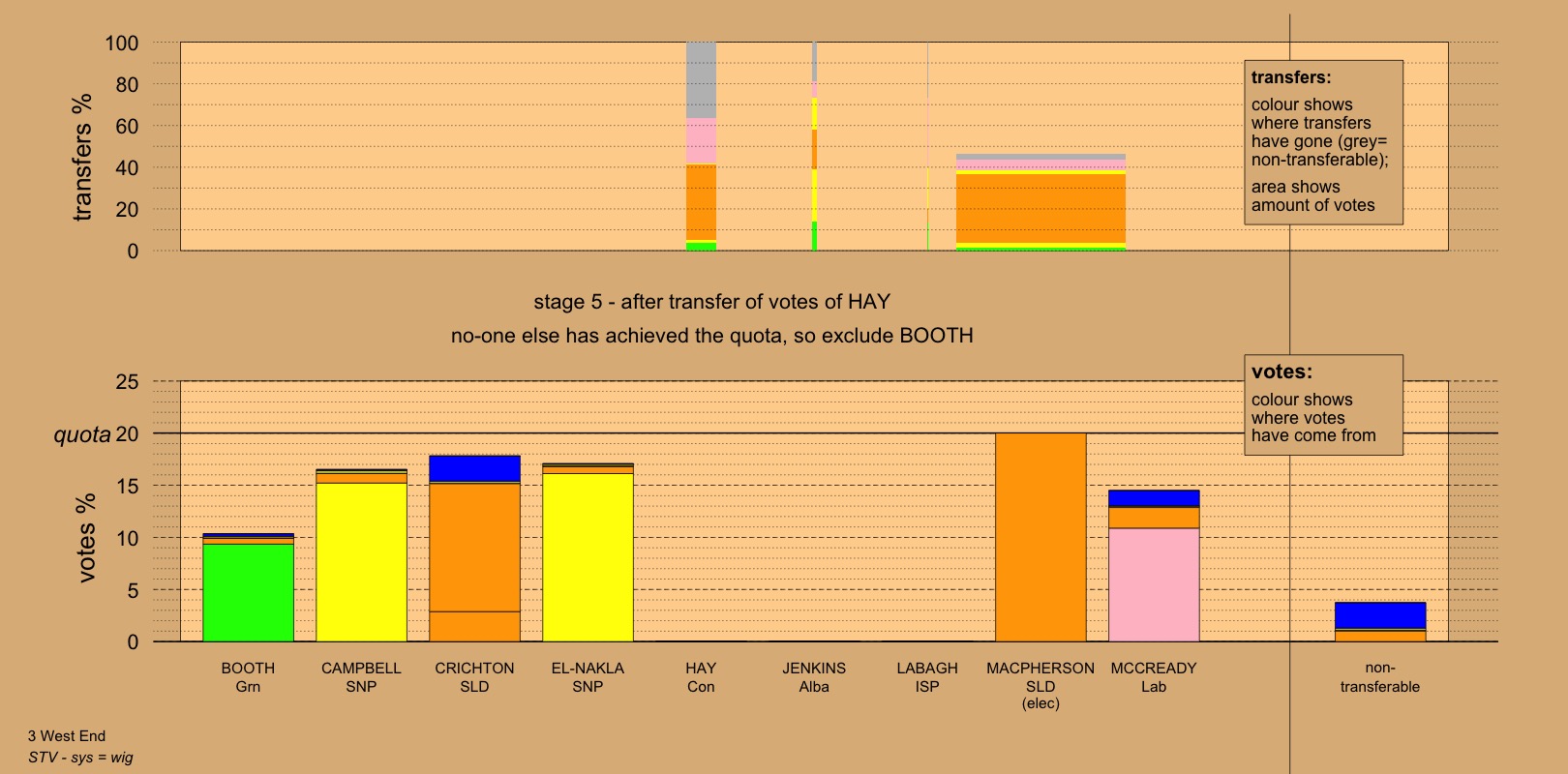Click the quota label on votes axis
1568x774 pixels.
pyautogui.click(x=82, y=435)
